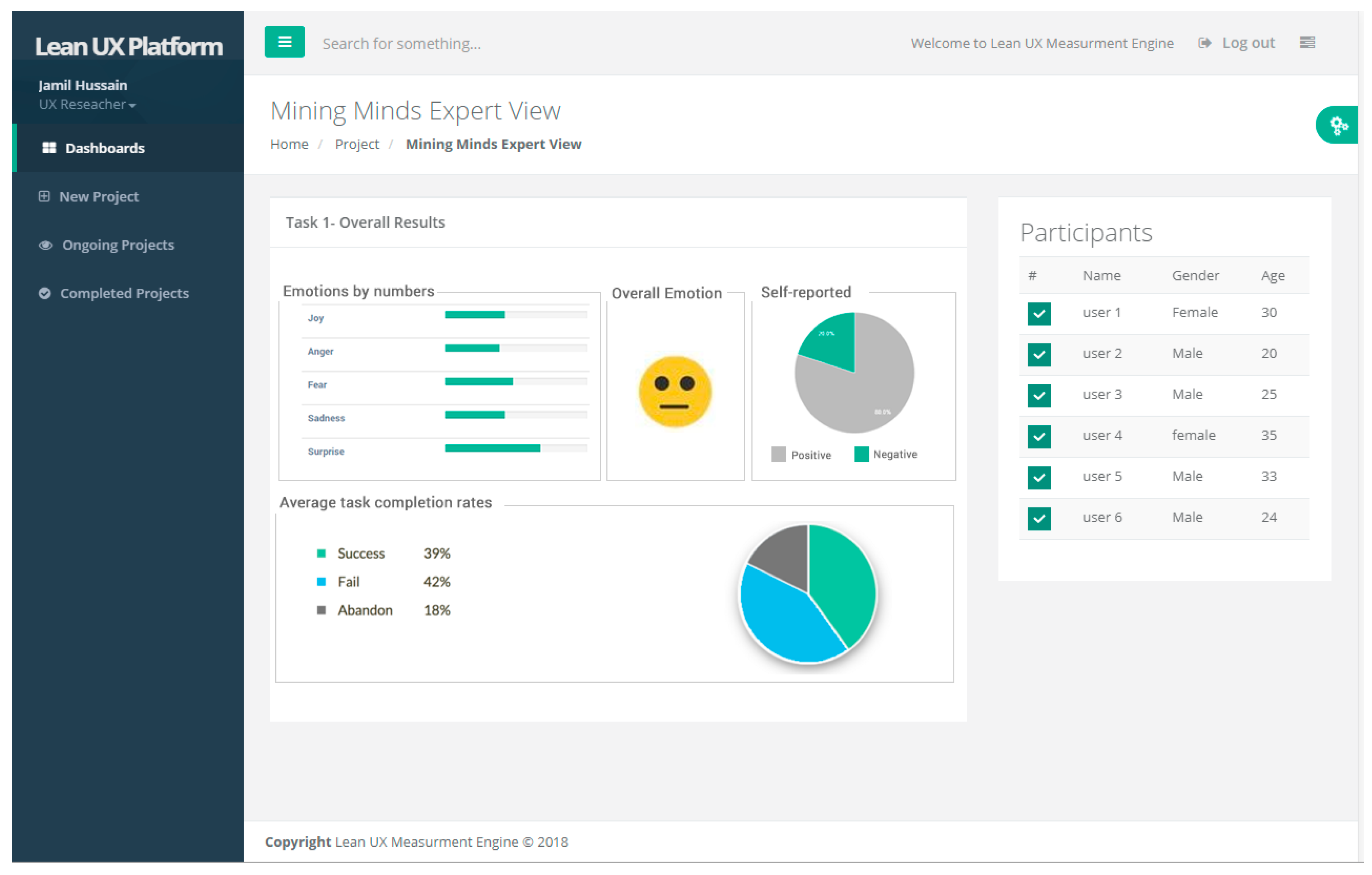Click the New Project plus icon
This screenshot has width=1372, height=875.
click(x=44, y=196)
